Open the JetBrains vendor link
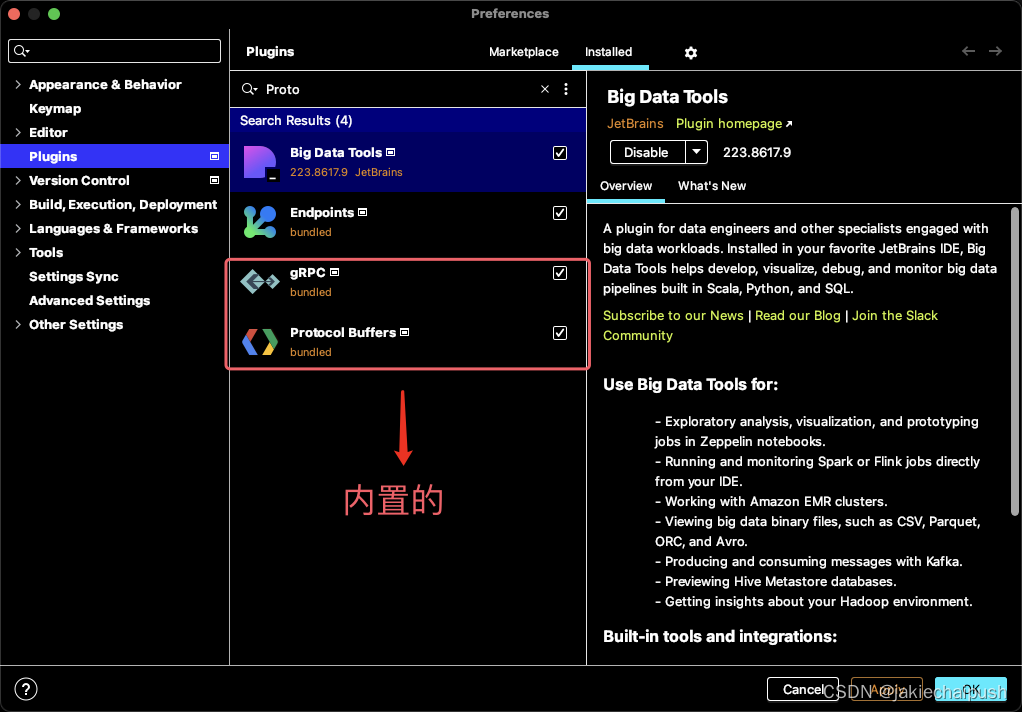 (x=635, y=124)
